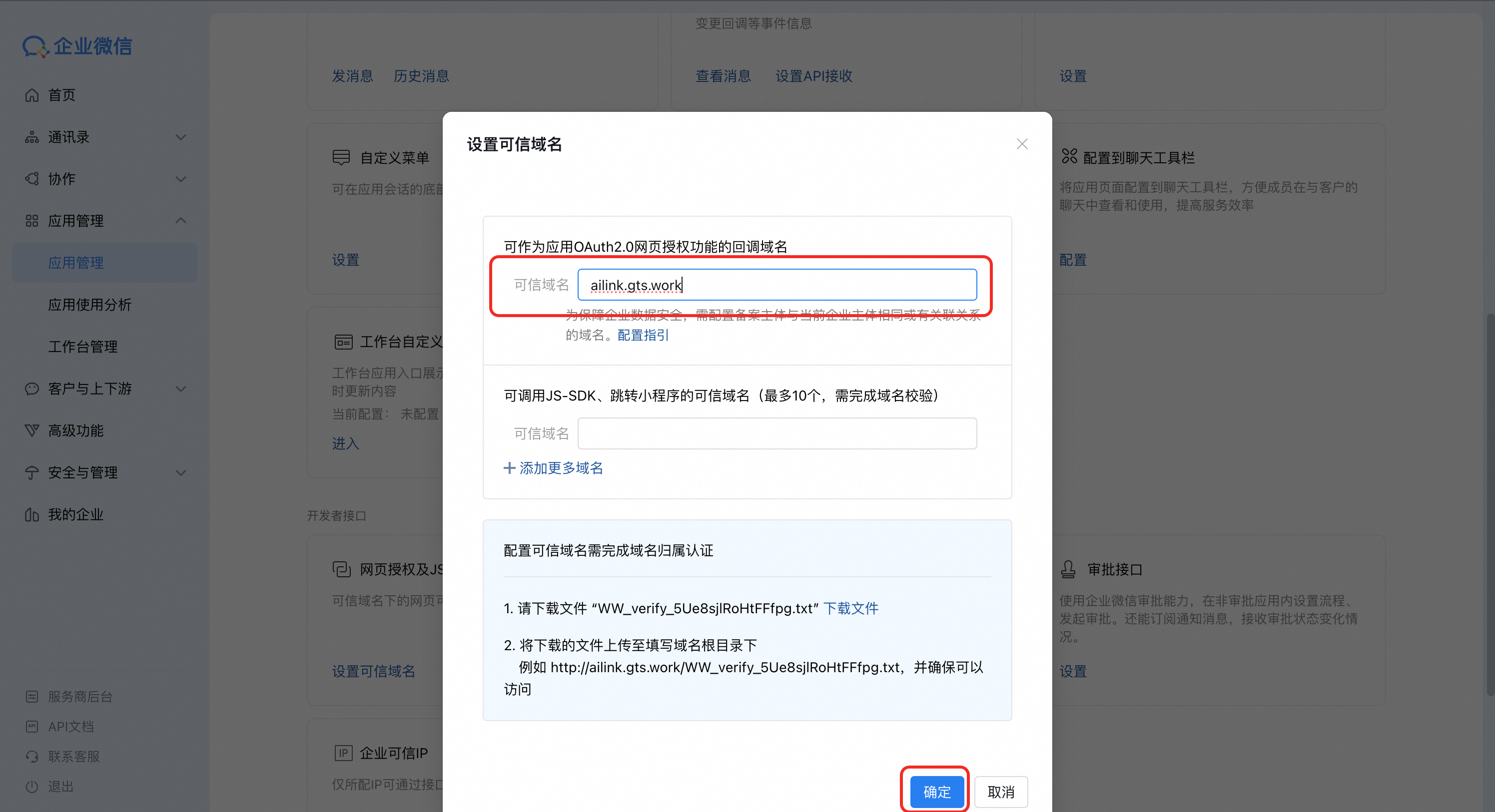Open 工作台管理 submenu item
This screenshot has width=1495, height=812.
[82, 347]
